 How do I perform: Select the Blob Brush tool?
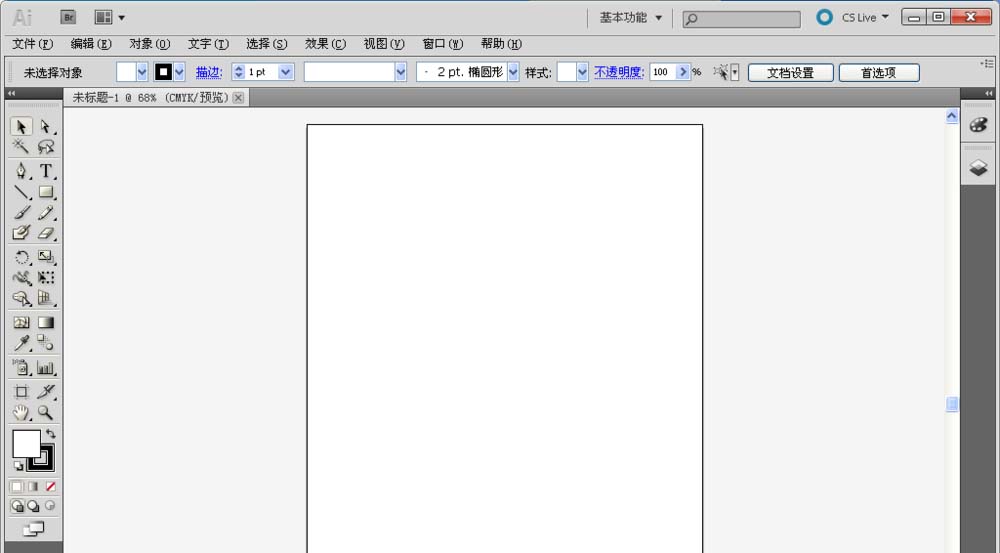[x=21, y=233]
